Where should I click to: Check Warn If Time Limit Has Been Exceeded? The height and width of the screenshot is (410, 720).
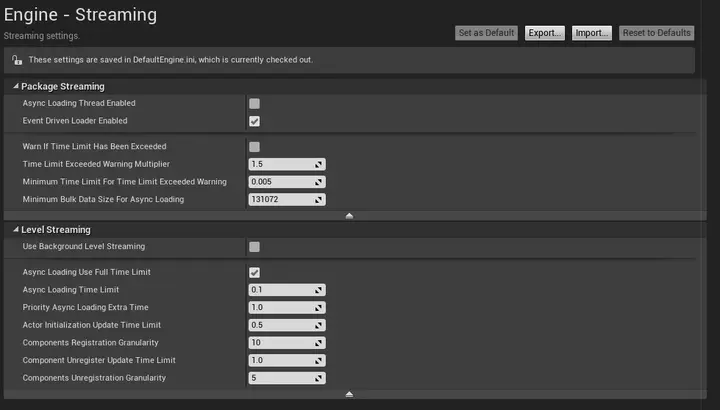pyautogui.click(x=254, y=147)
